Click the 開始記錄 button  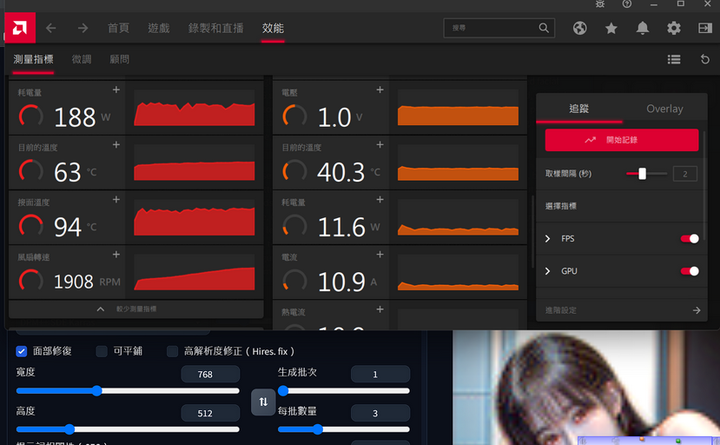622,140
